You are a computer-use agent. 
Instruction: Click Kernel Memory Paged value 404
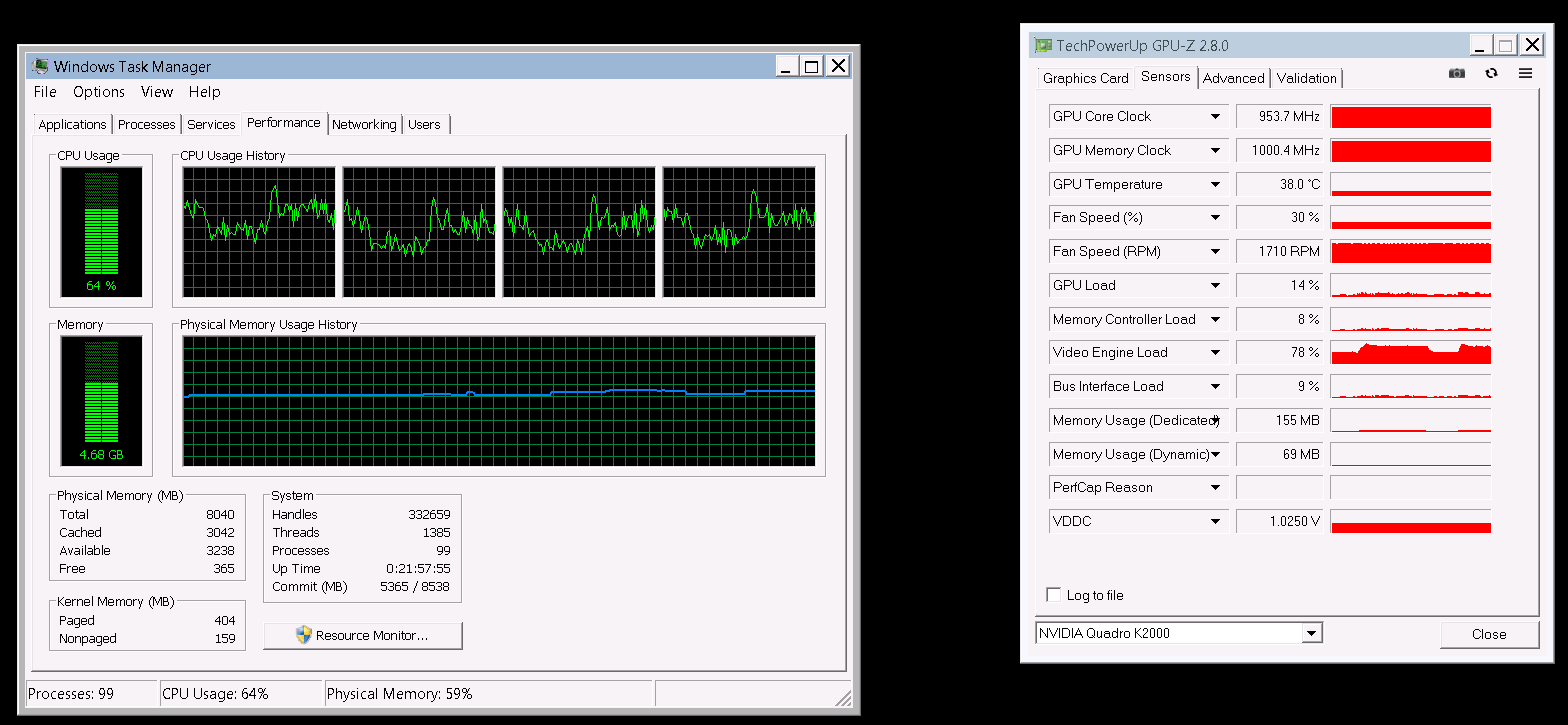tap(225, 620)
